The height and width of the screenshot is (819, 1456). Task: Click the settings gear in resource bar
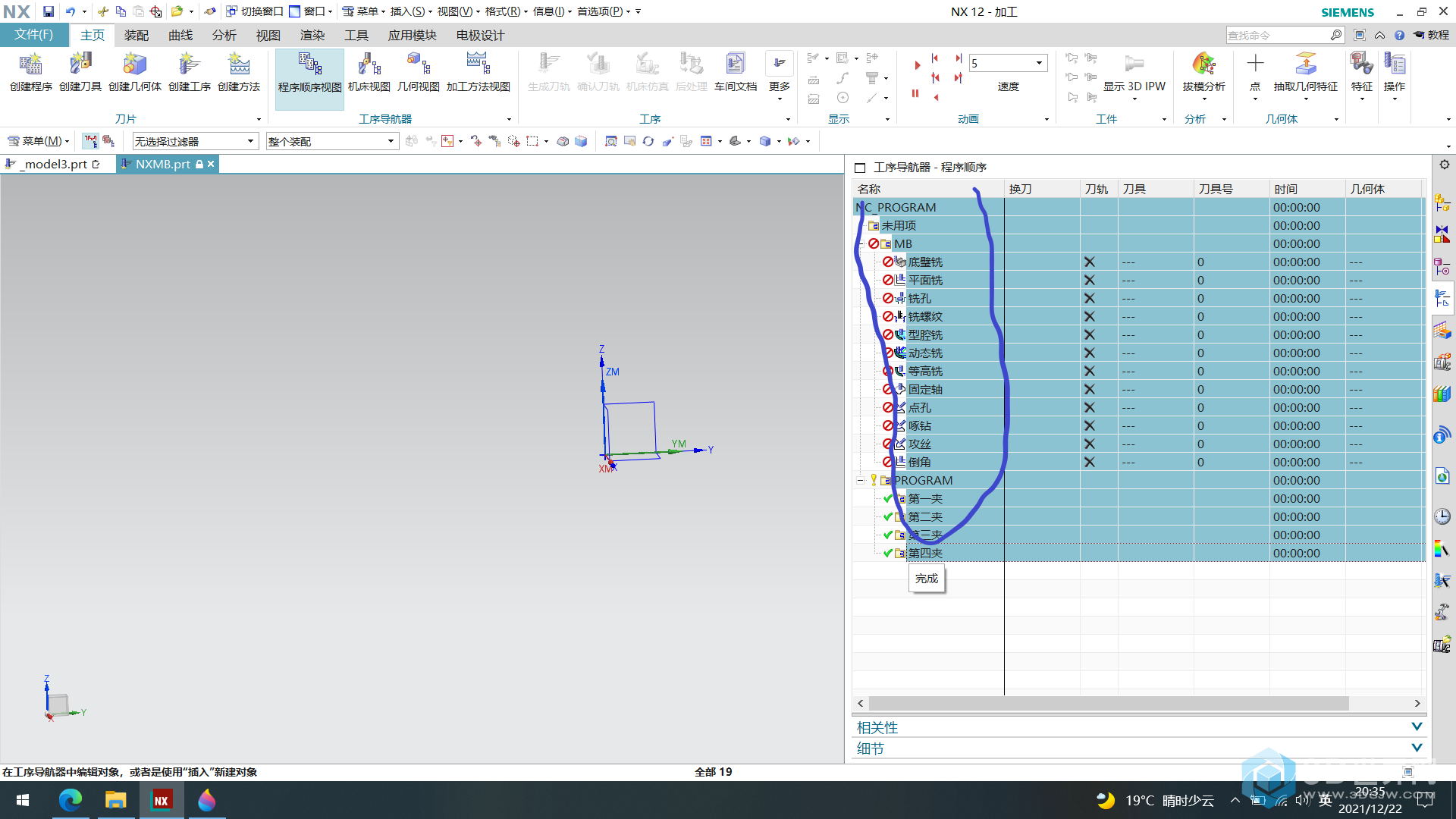(x=1445, y=165)
